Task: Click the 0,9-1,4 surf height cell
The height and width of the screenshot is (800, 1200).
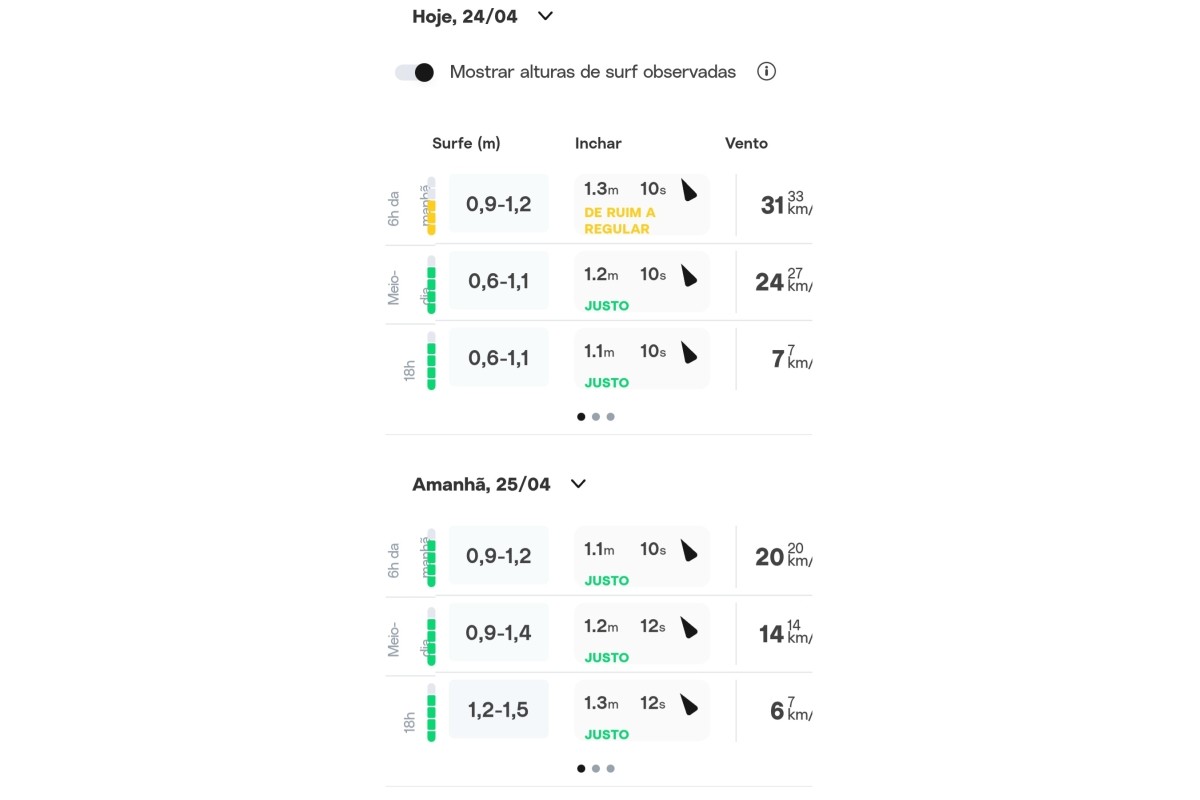Action: (498, 633)
